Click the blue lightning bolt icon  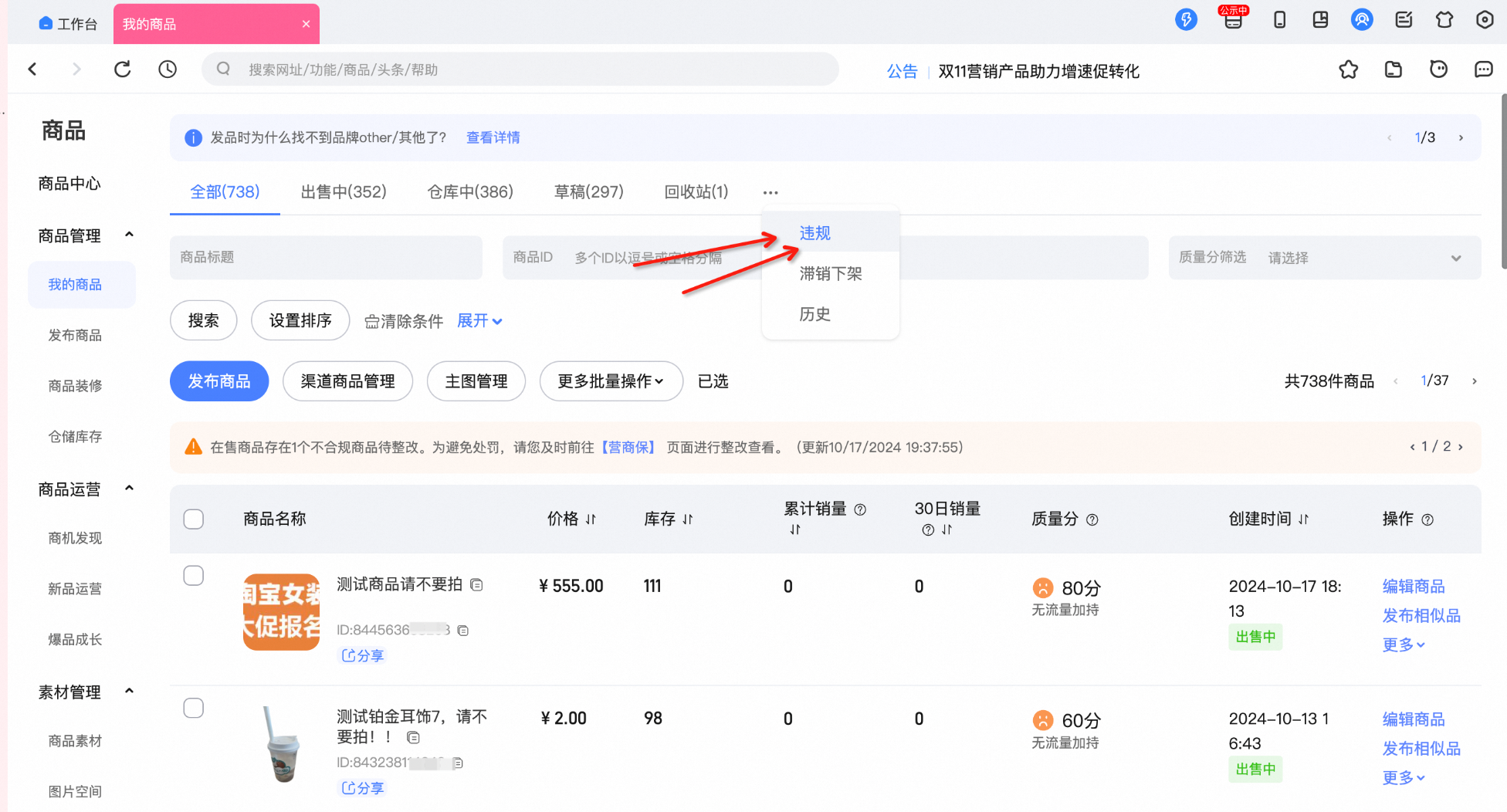click(1186, 20)
